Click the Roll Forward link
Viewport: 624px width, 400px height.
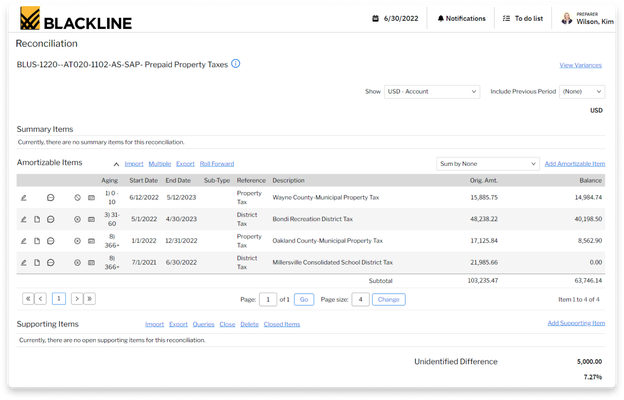(216, 163)
